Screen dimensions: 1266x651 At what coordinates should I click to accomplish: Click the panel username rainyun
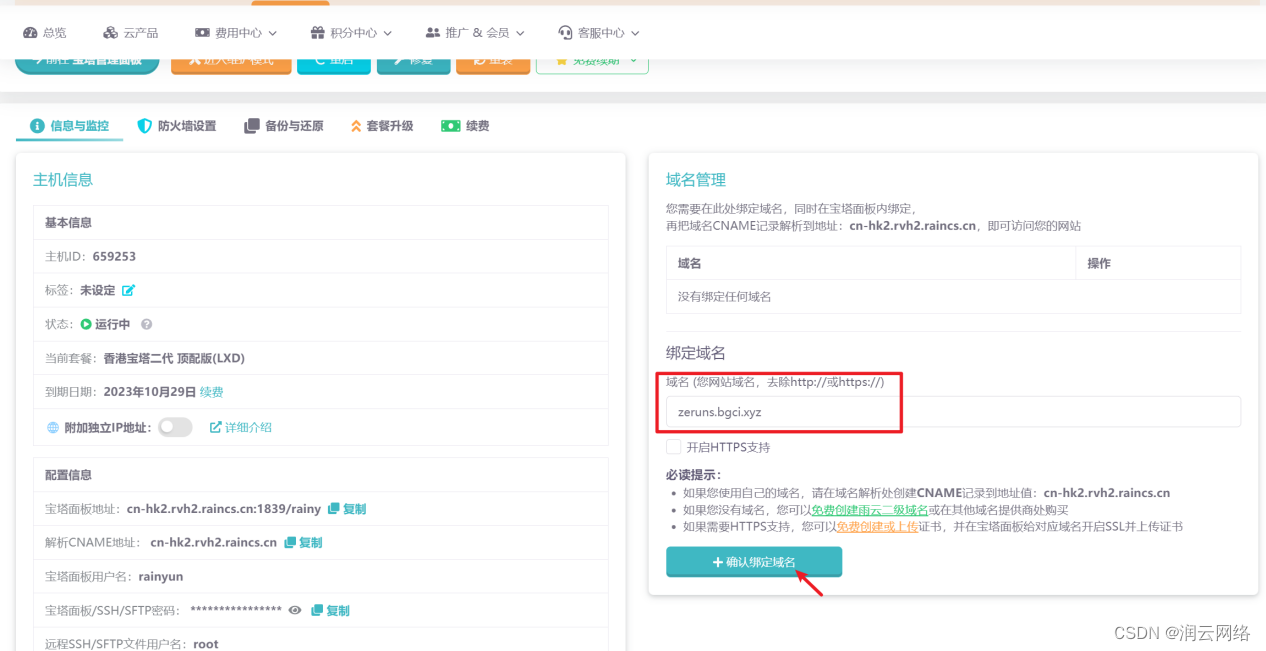click(x=161, y=577)
